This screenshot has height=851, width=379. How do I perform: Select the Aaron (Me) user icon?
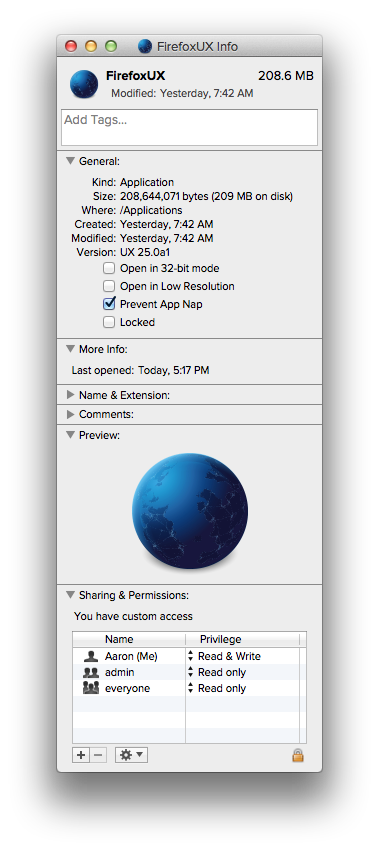tap(91, 656)
